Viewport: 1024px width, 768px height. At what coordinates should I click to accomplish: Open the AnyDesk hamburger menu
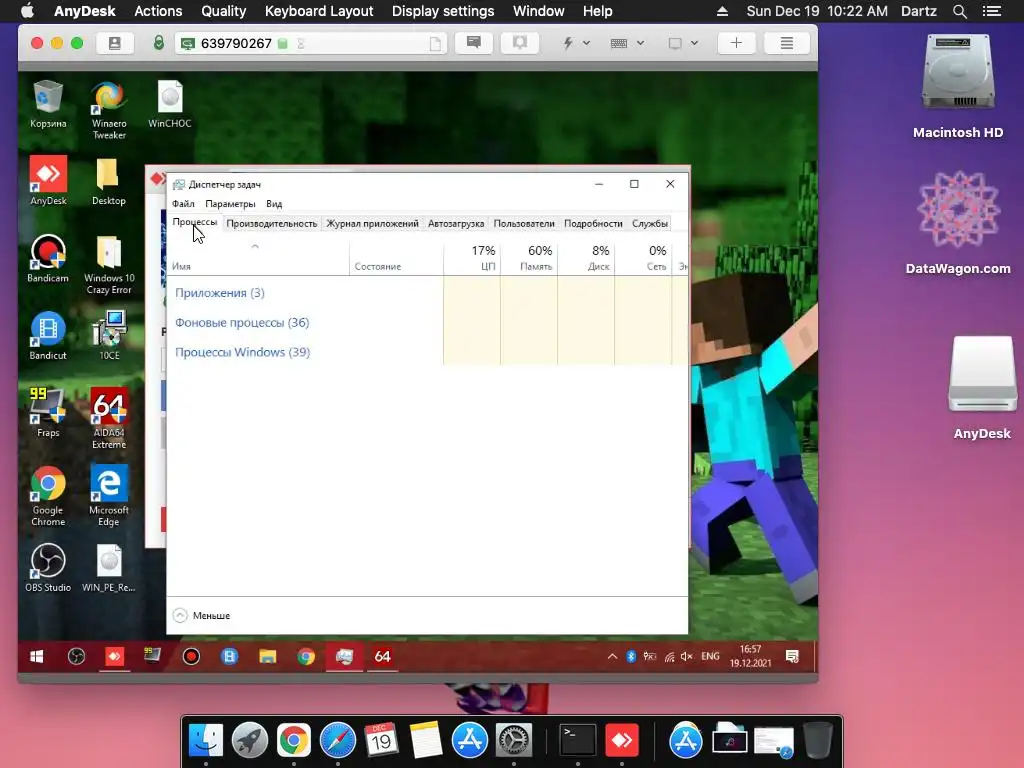(787, 43)
